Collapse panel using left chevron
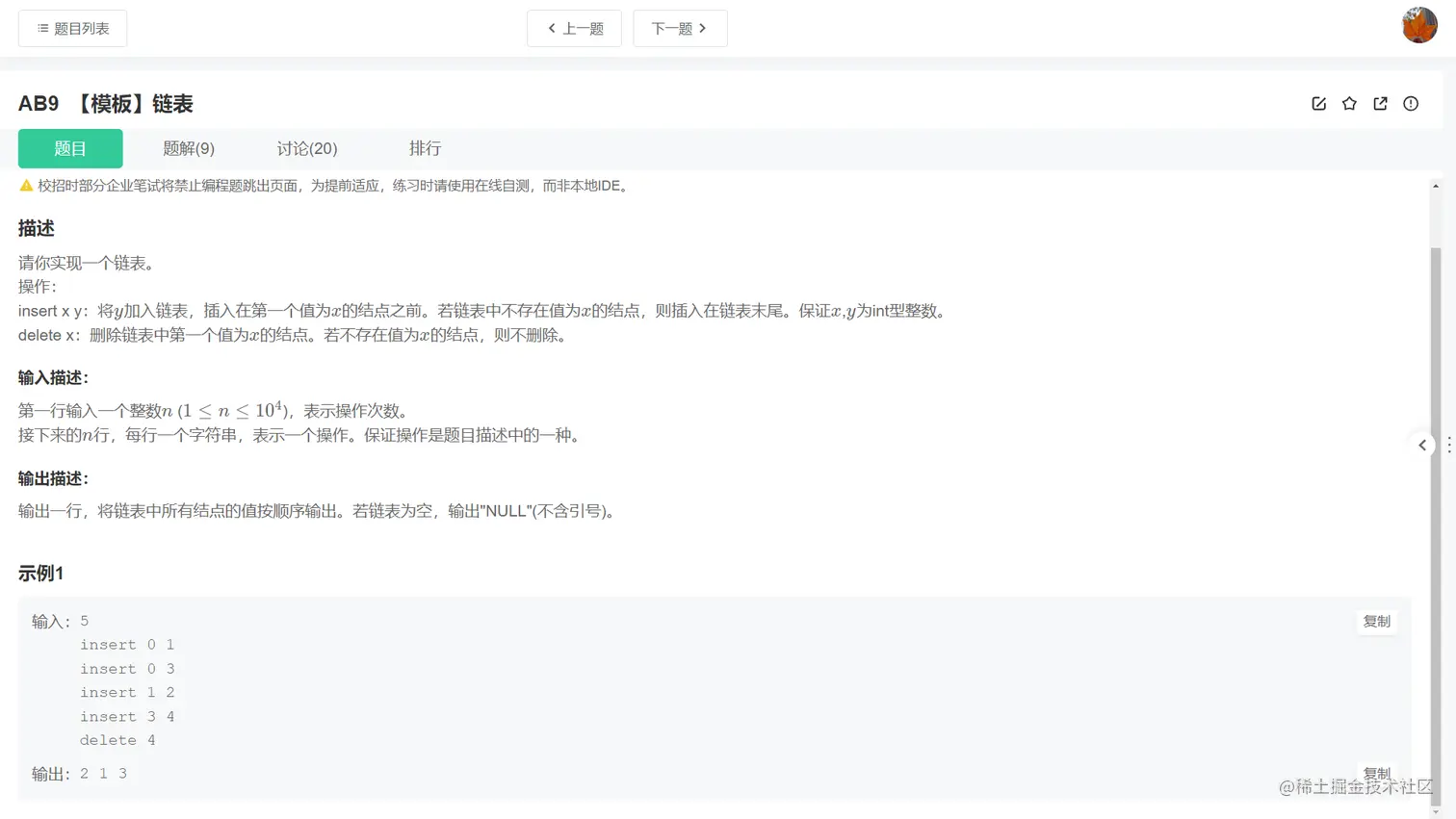Image resolution: width=1456 pixels, height=819 pixels. click(1422, 445)
